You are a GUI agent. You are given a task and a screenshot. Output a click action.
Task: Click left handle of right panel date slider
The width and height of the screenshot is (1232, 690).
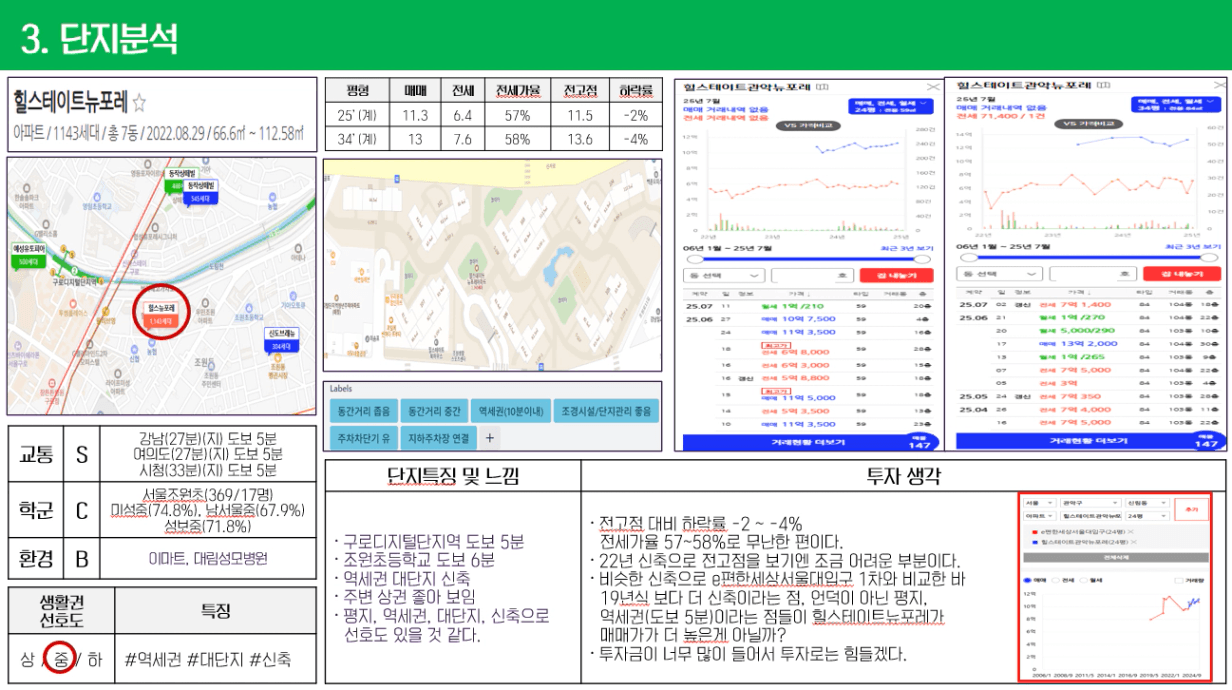click(x=968, y=258)
